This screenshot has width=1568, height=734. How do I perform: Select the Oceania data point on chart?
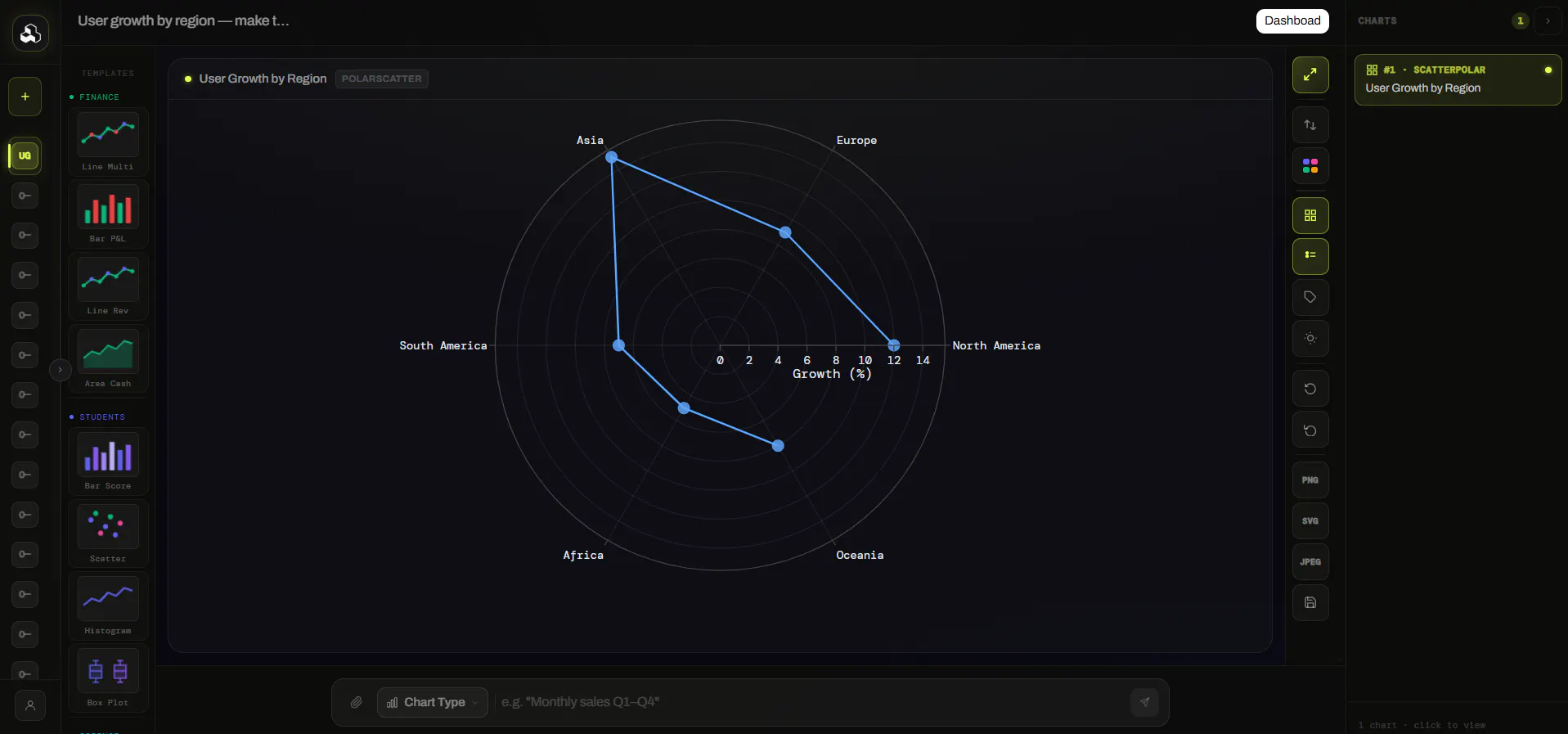(x=778, y=446)
